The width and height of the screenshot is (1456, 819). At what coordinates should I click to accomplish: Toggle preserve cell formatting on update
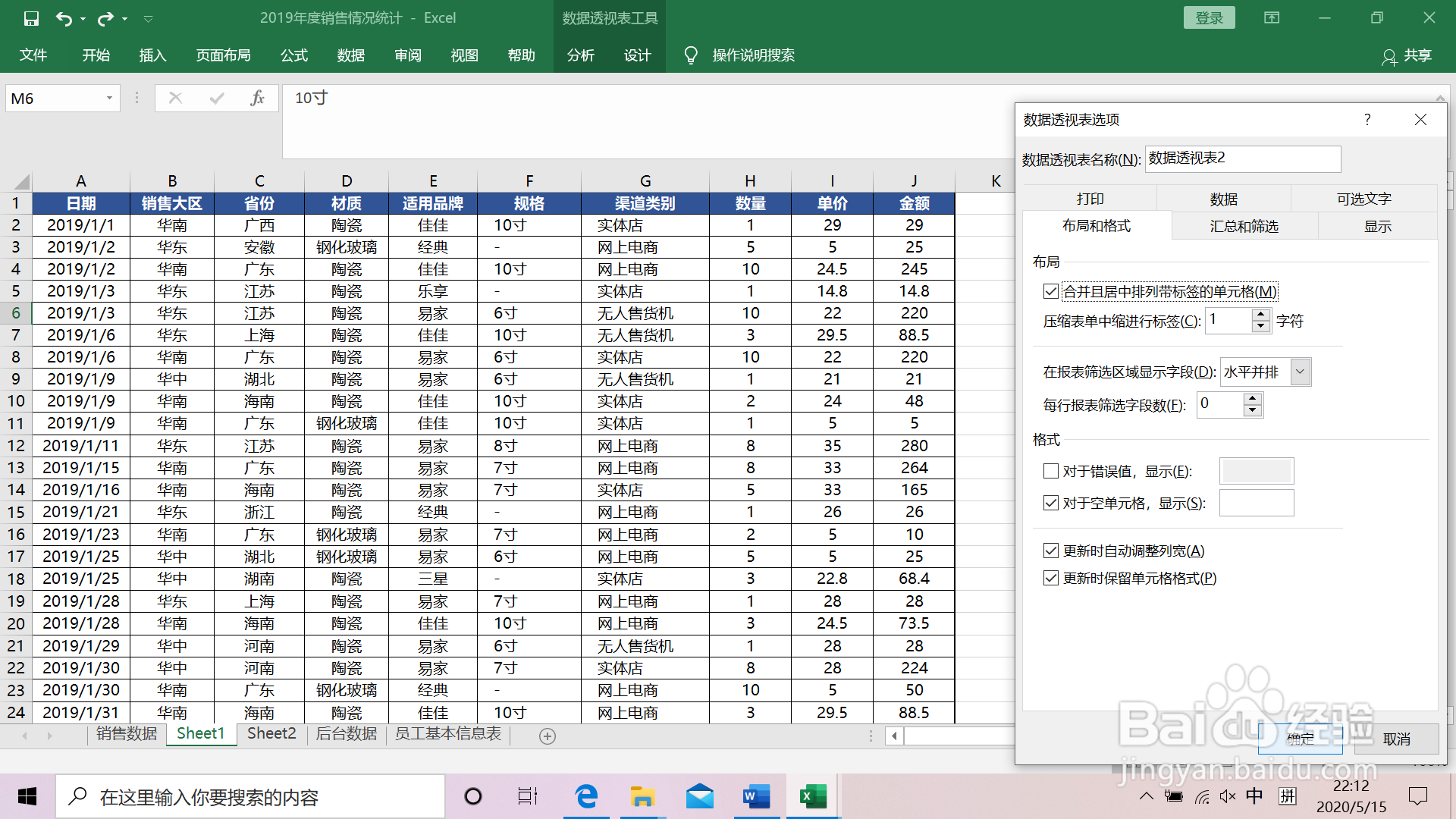point(1051,578)
